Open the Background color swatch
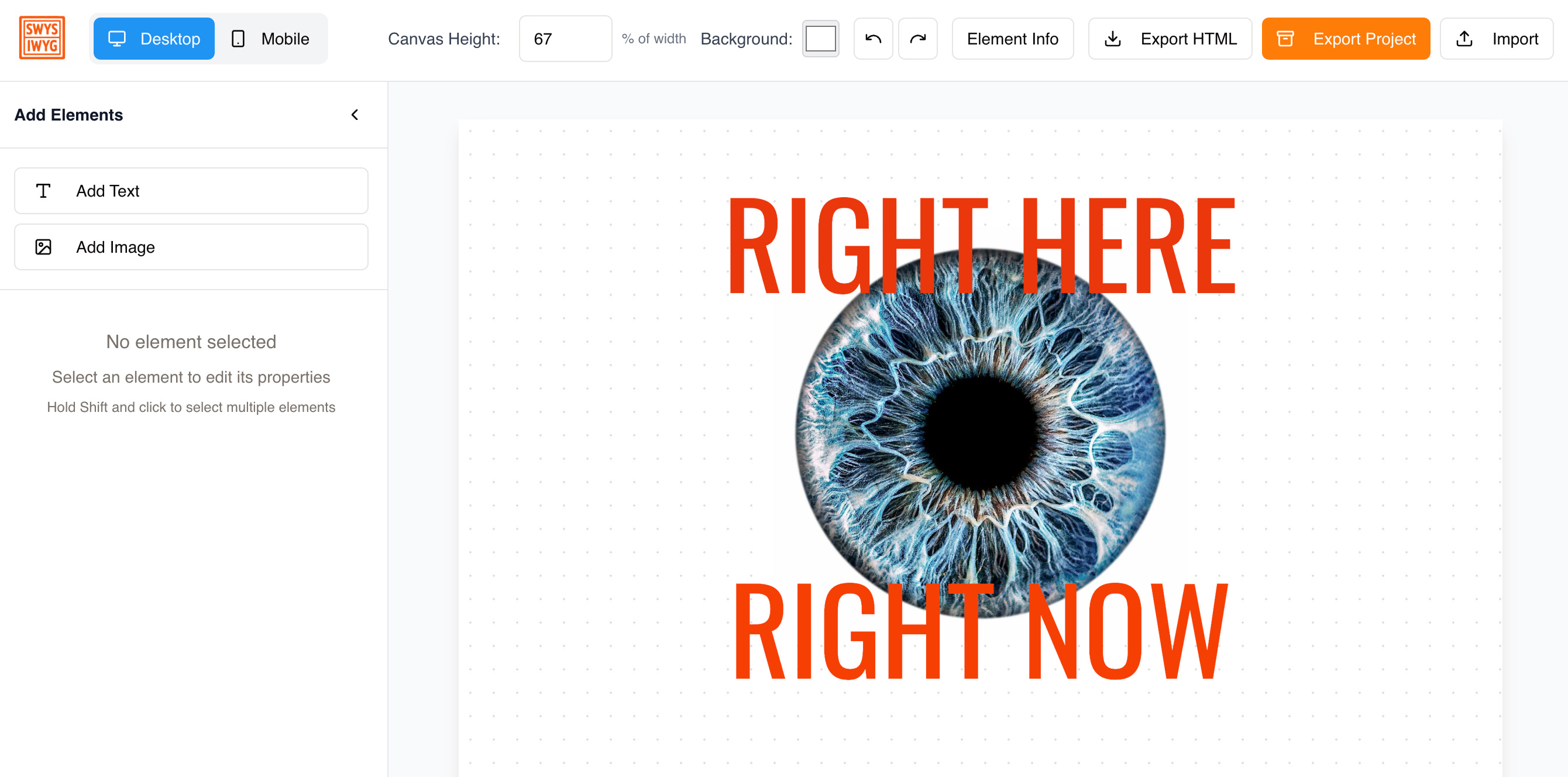1568x777 pixels. [x=820, y=39]
